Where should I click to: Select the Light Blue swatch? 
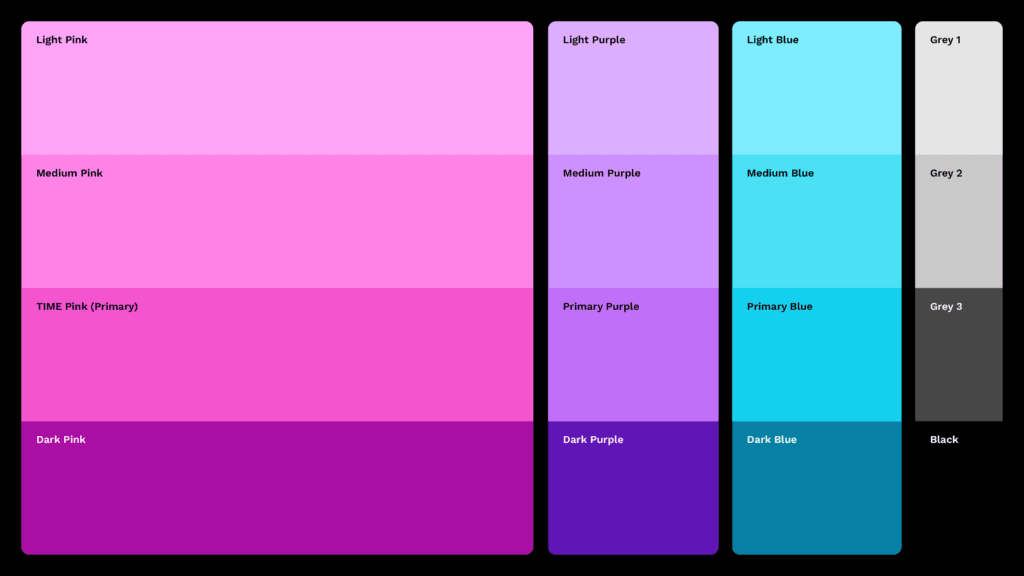[816, 88]
